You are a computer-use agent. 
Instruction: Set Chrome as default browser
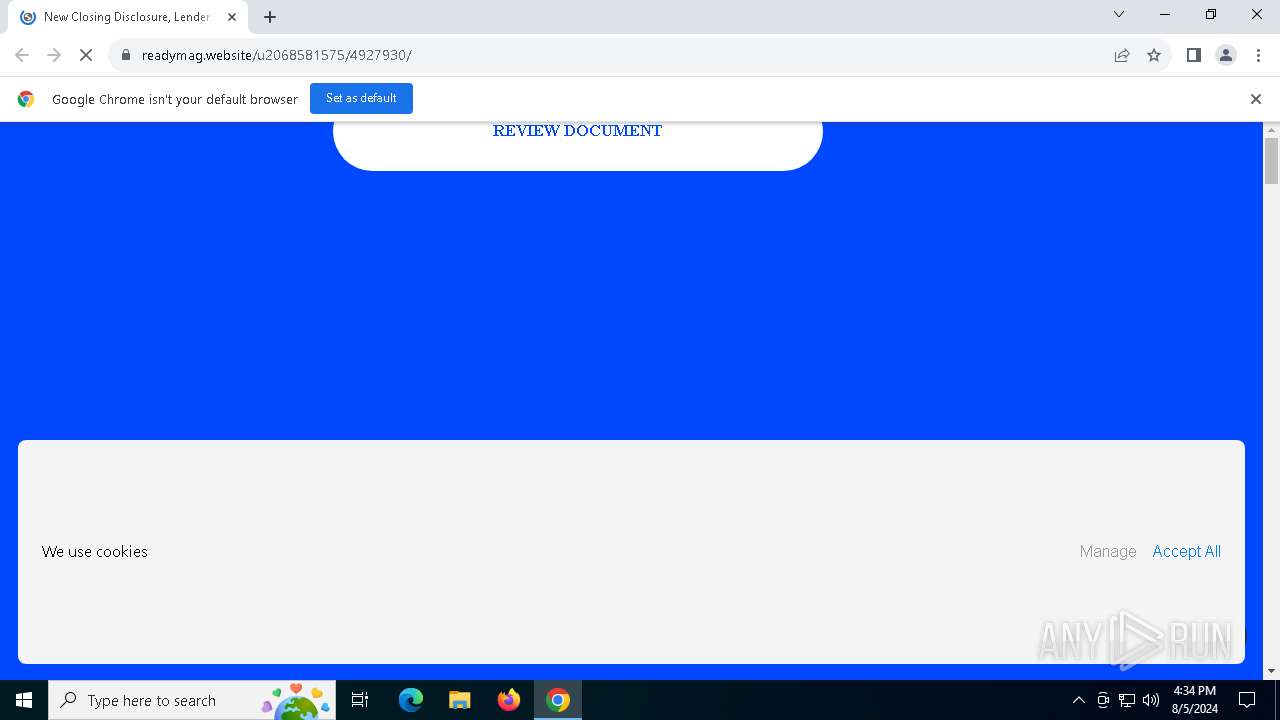[361, 98]
